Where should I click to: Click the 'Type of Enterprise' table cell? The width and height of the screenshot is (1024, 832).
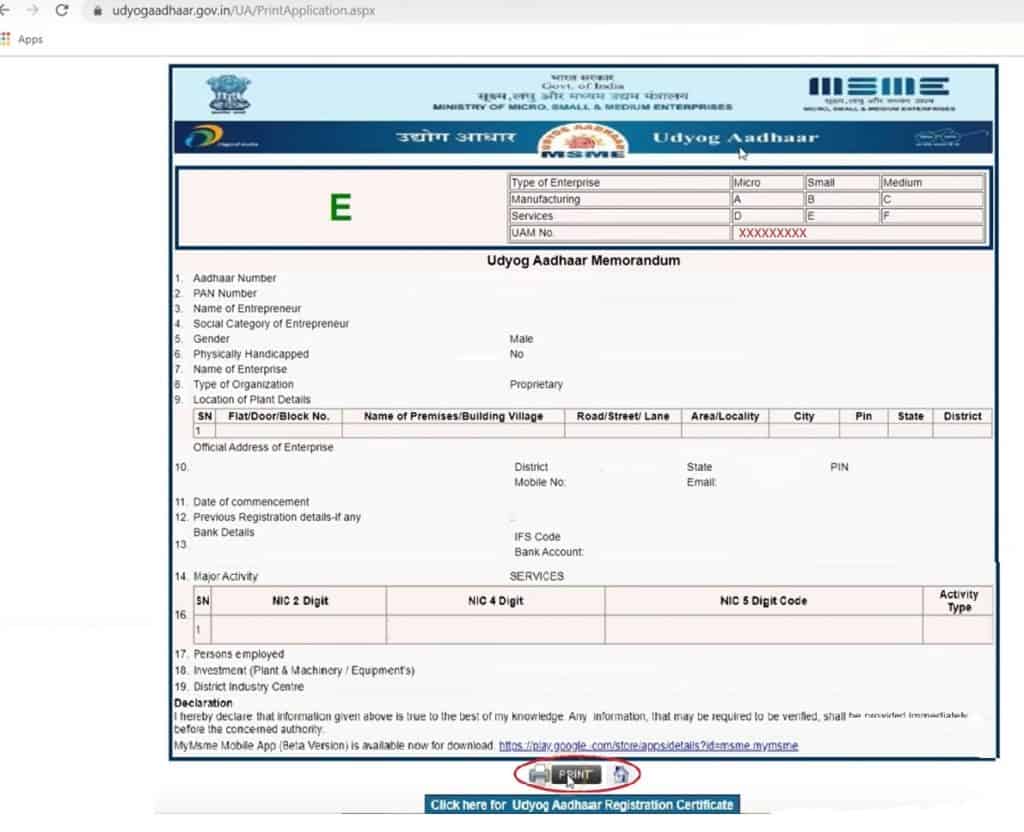[619, 183]
